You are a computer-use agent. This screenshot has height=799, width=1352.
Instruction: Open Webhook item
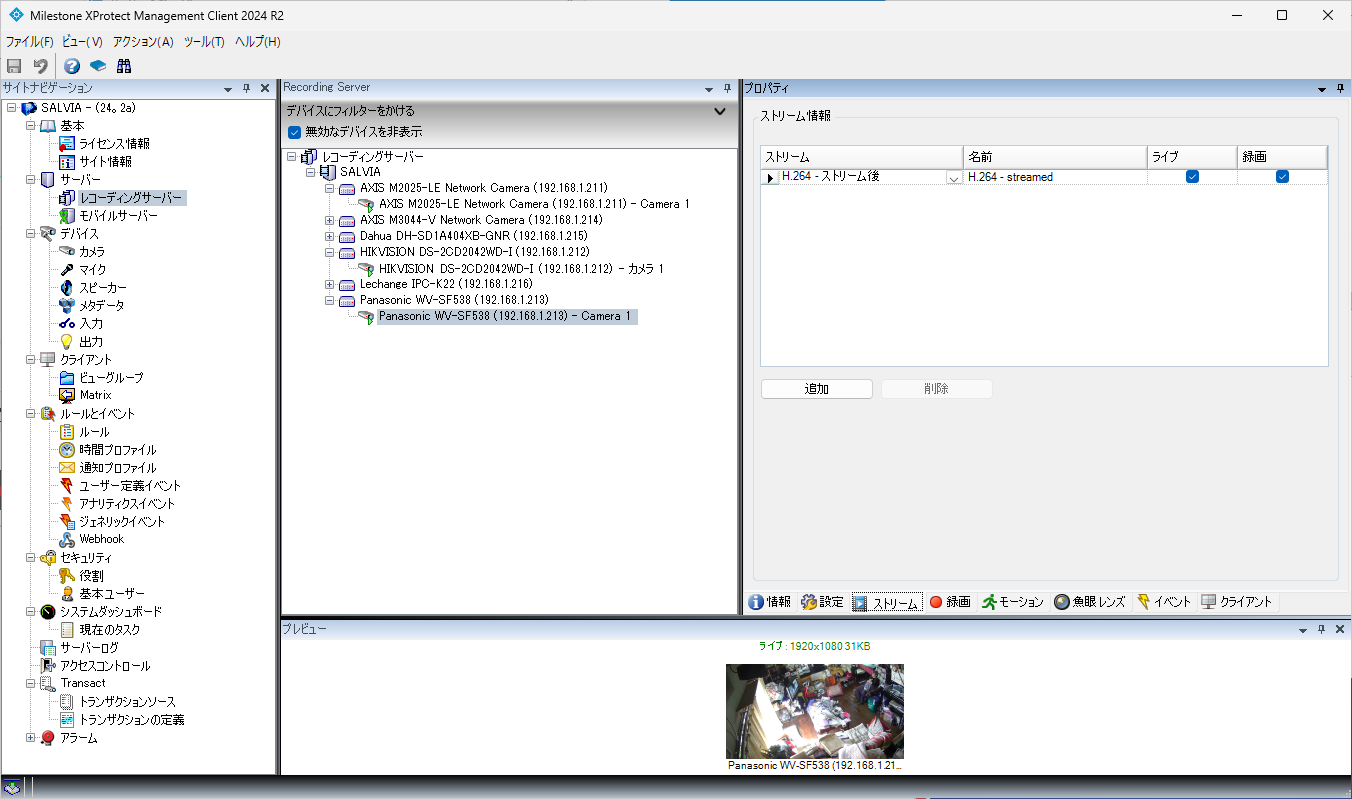point(102,539)
